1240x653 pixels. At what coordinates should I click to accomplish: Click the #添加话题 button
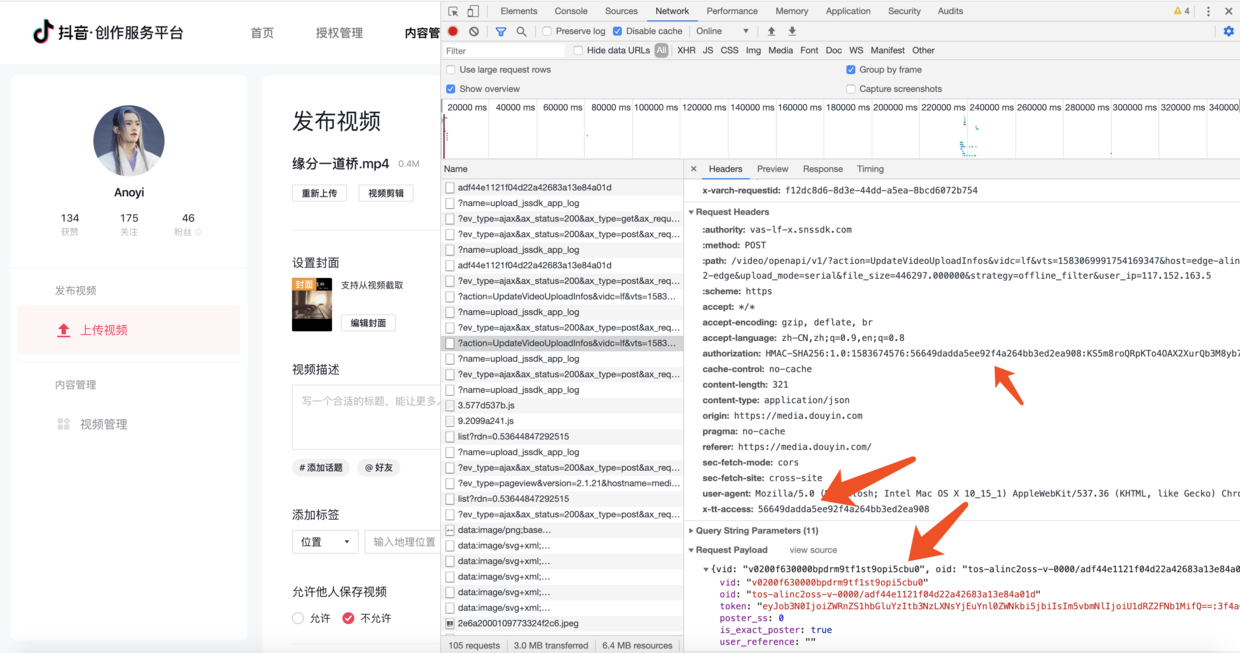coord(322,467)
